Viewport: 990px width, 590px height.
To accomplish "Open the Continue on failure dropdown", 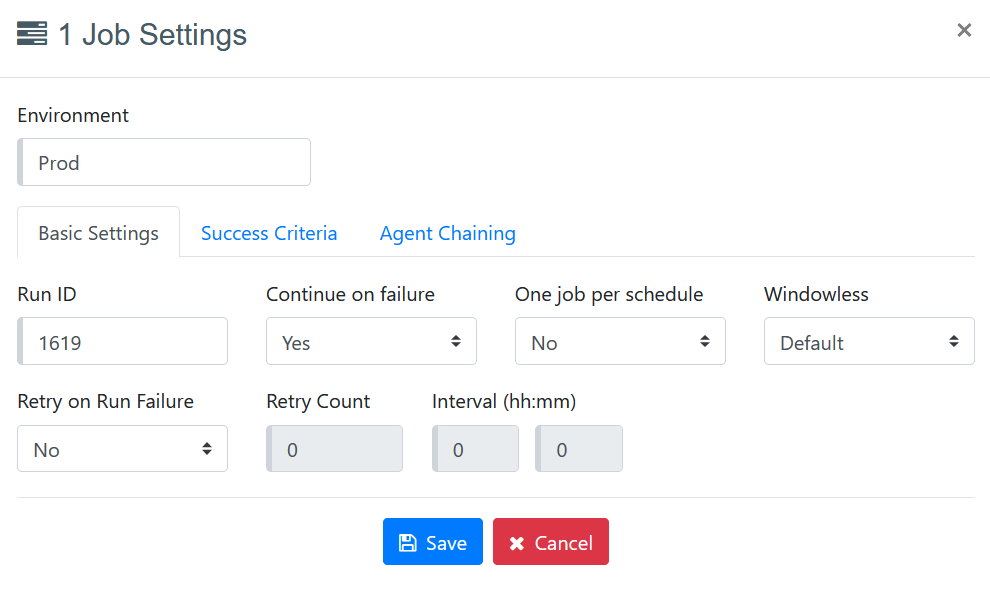I will point(371,342).
